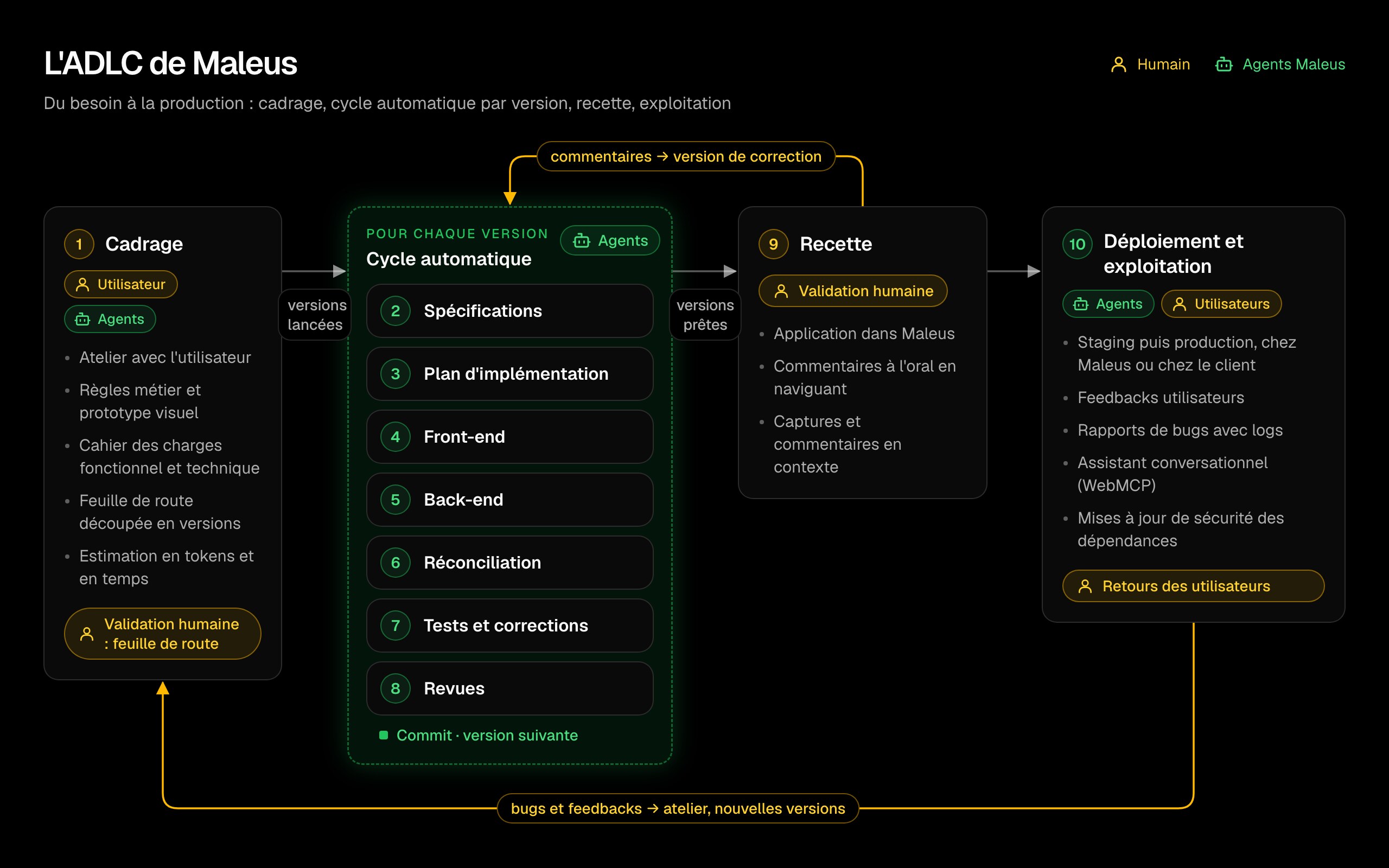The image size is (1389, 868).
Task: Click the step 1 number circle
Action: (79, 244)
